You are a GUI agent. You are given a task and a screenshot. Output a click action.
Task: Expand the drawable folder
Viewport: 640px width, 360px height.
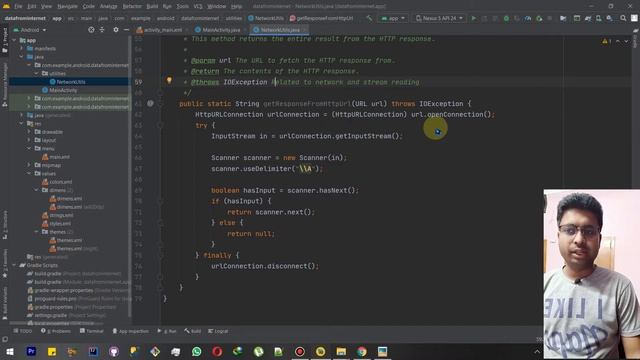(29, 132)
